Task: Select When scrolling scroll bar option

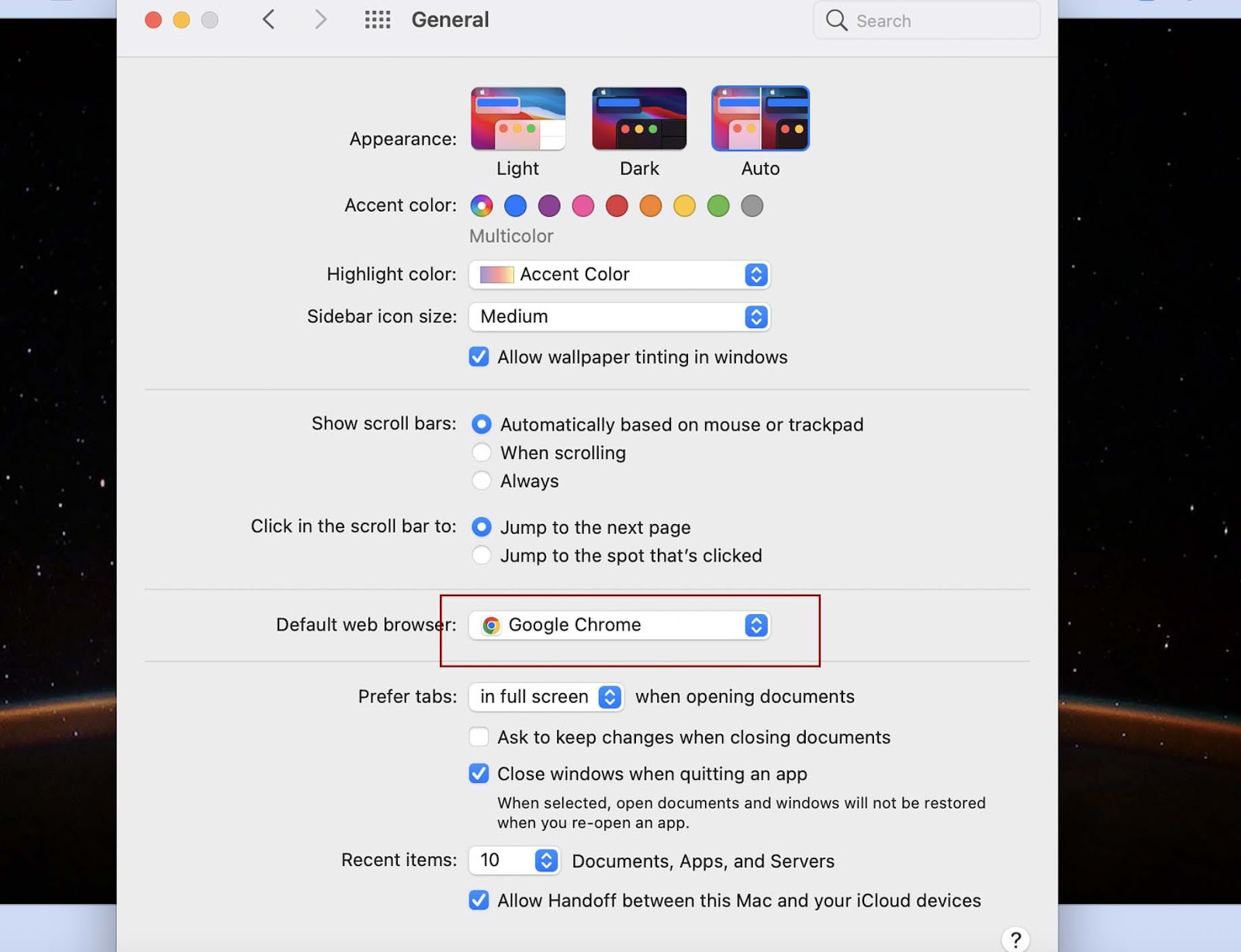Action: 482,452
